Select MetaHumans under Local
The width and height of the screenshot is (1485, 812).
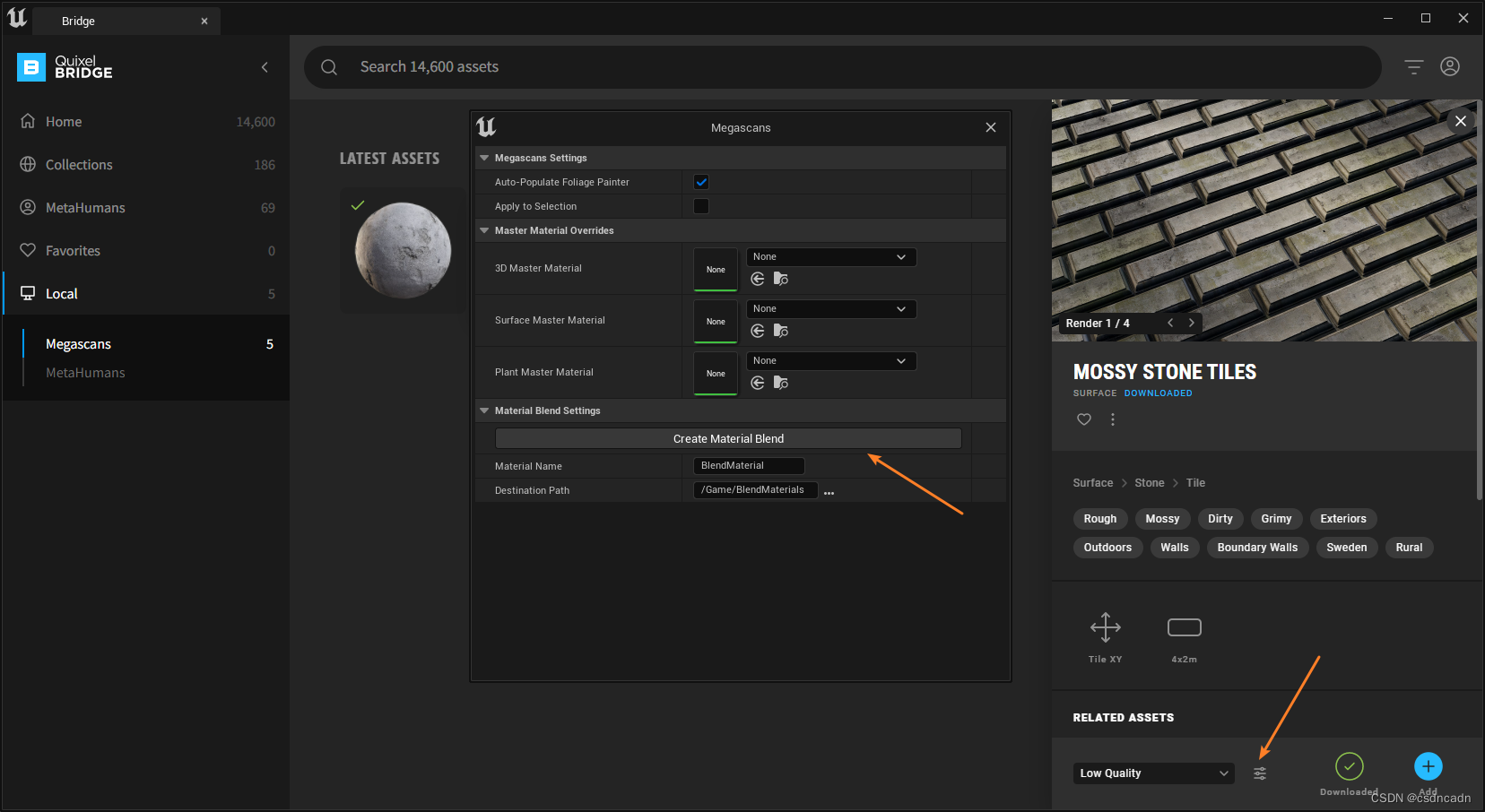85,373
